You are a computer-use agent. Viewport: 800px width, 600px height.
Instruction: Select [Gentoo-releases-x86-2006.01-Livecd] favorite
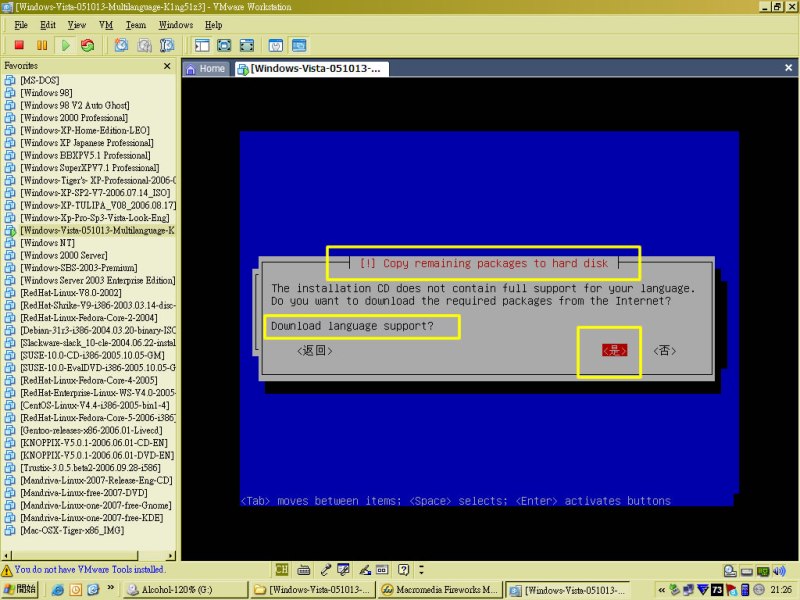coord(91,430)
